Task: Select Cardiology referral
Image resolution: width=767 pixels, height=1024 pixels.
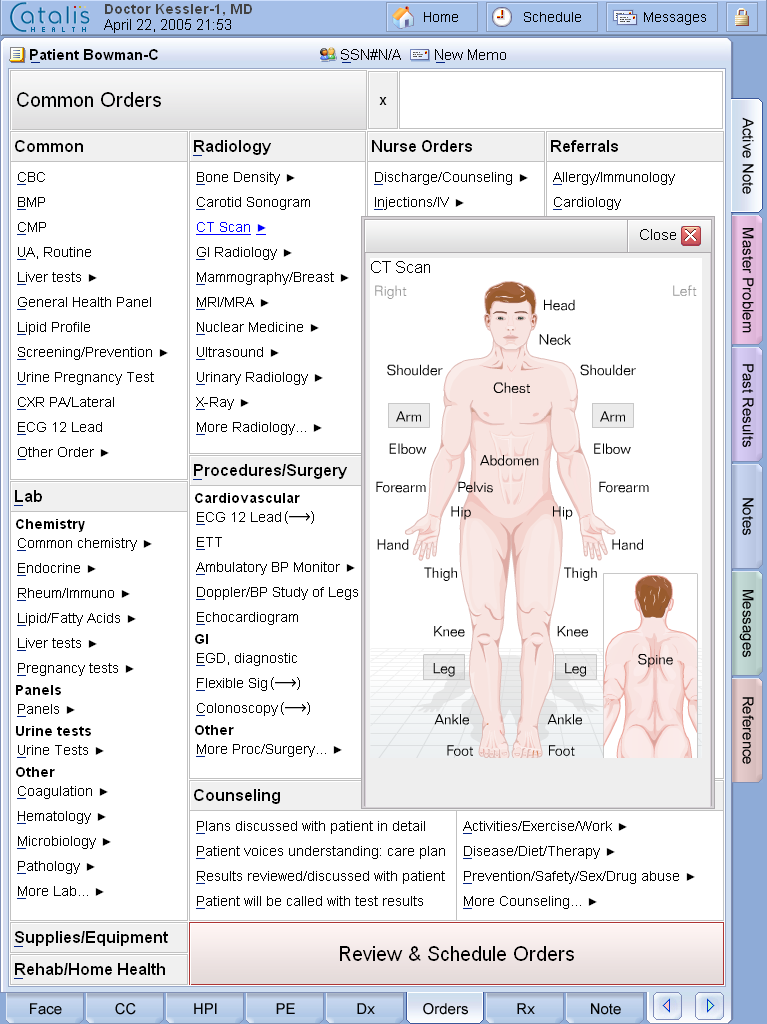Action: (587, 202)
